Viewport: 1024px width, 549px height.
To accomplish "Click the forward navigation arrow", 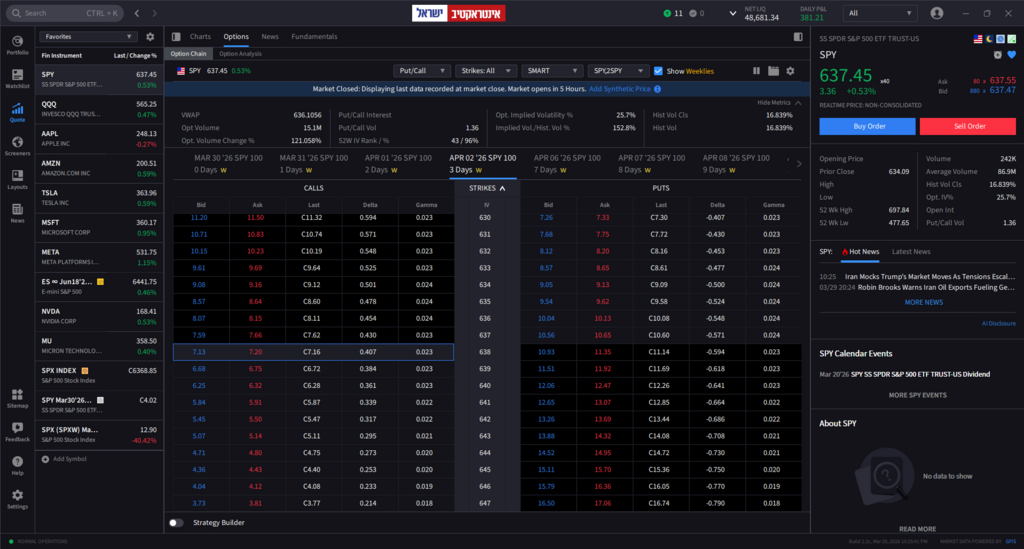I will [x=155, y=13].
